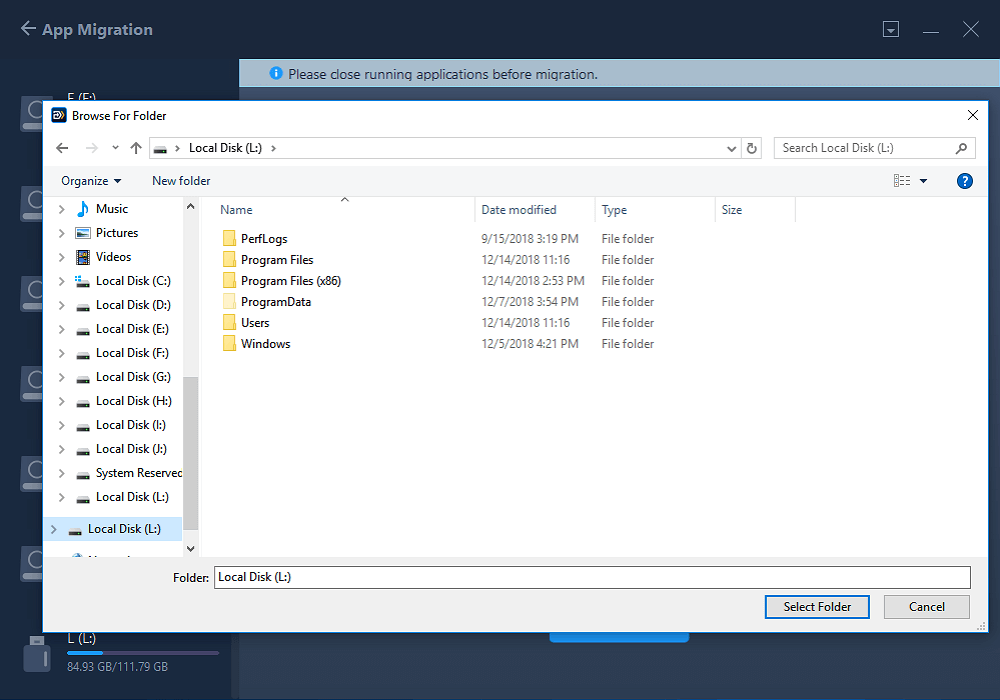Minimize the App Migration window
The height and width of the screenshot is (700, 1000).
(930, 30)
